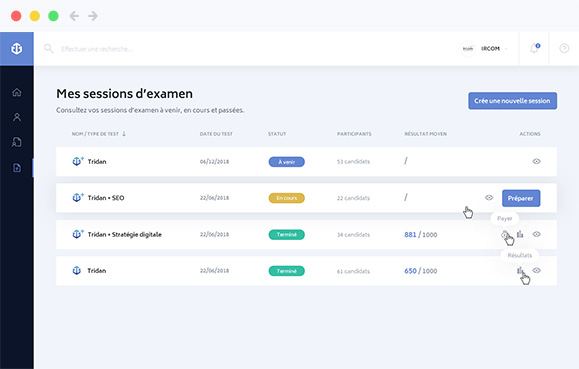Click the '650 / 1000' average result
Image resolution: width=579 pixels, height=369 pixels.
[x=421, y=271]
